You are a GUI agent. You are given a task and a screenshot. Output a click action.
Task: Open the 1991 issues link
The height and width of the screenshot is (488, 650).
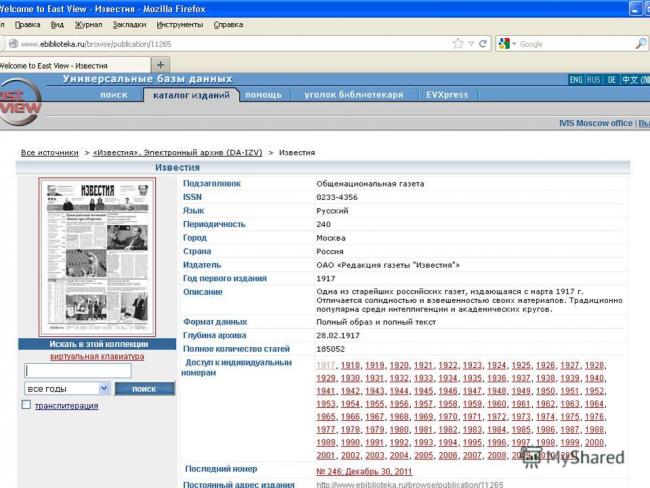click(x=375, y=442)
